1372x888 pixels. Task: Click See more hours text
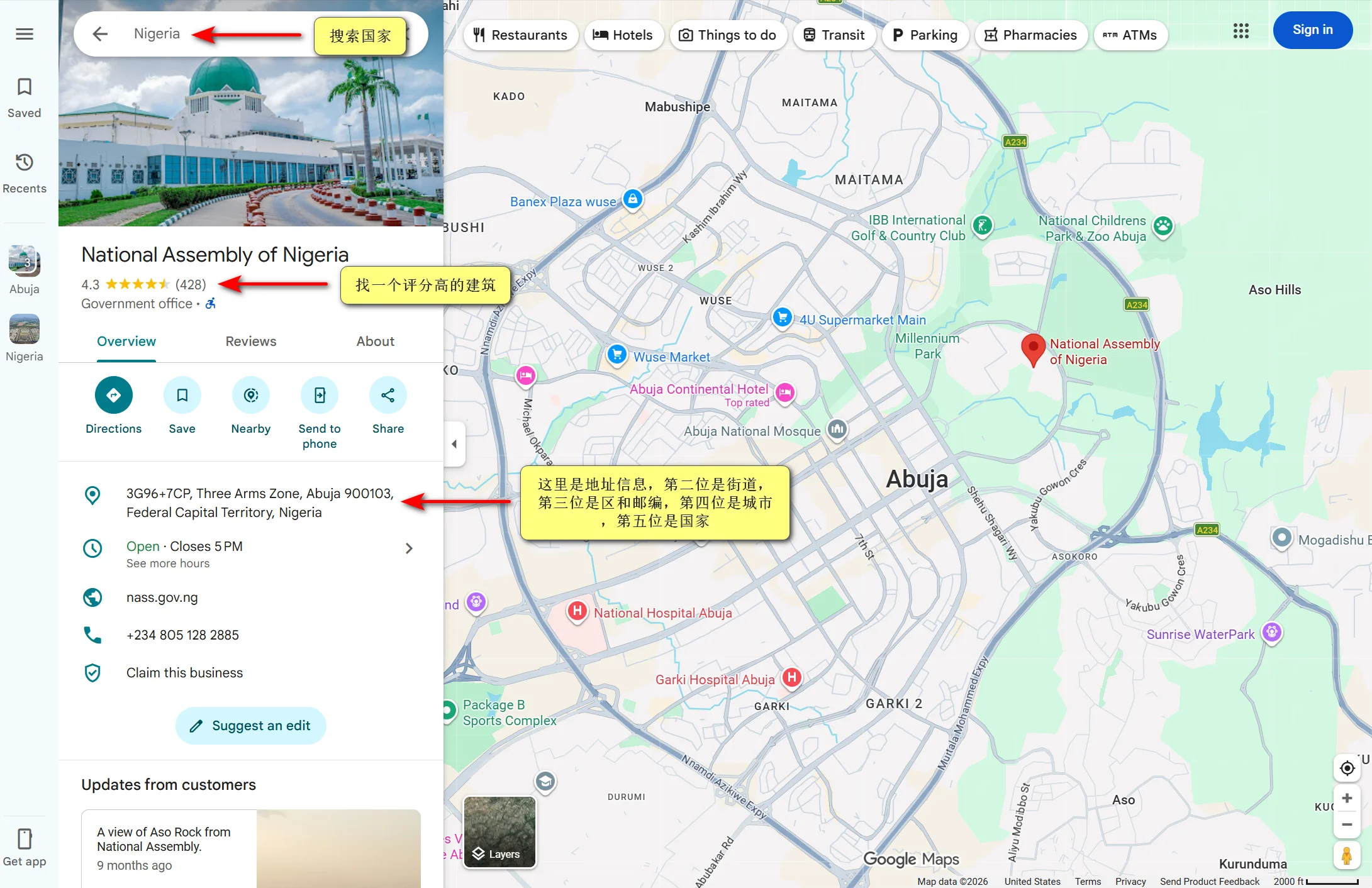click(x=168, y=563)
